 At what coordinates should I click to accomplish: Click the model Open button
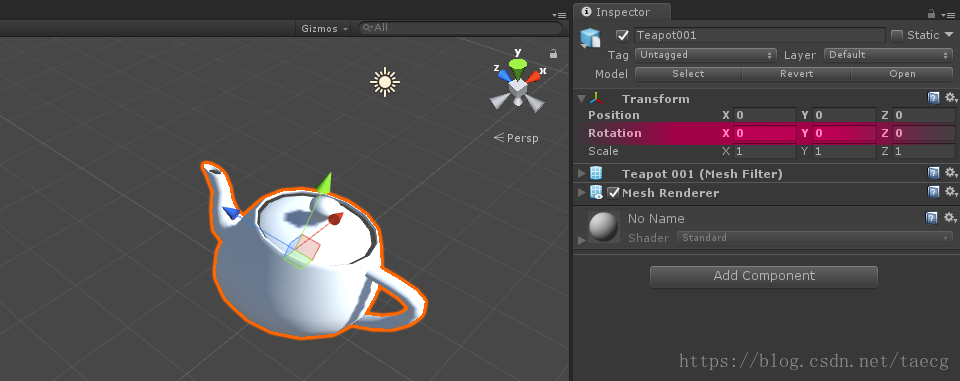click(902, 74)
